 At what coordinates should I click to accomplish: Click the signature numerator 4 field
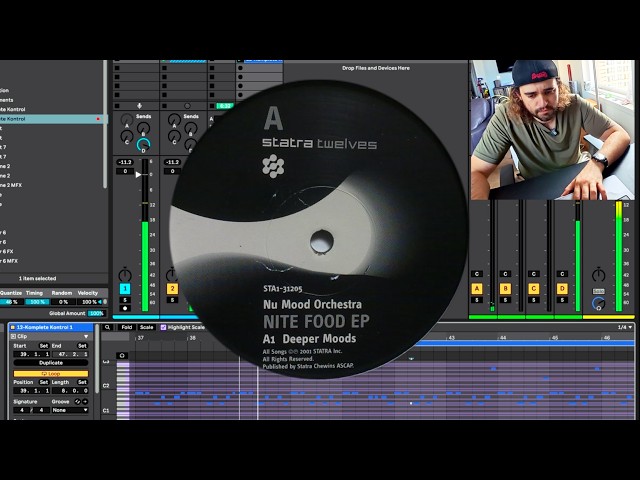[x=22, y=410]
